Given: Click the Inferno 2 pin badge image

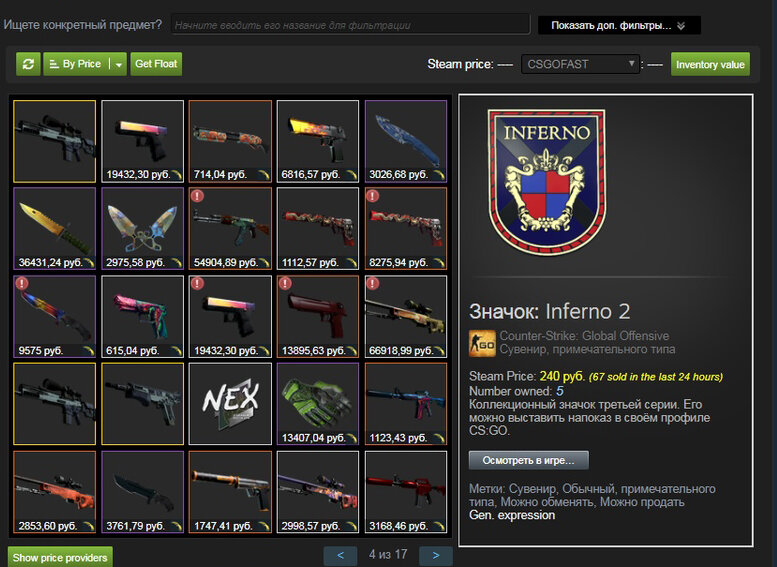Looking at the screenshot, I should (547, 182).
